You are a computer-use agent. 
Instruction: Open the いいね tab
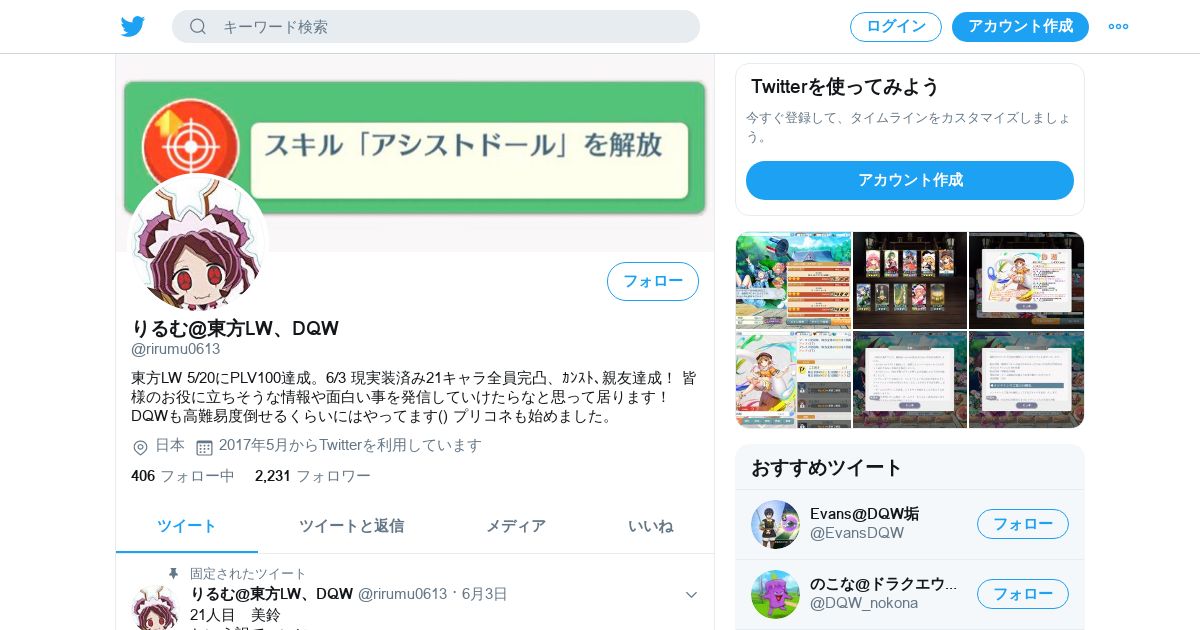click(651, 526)
